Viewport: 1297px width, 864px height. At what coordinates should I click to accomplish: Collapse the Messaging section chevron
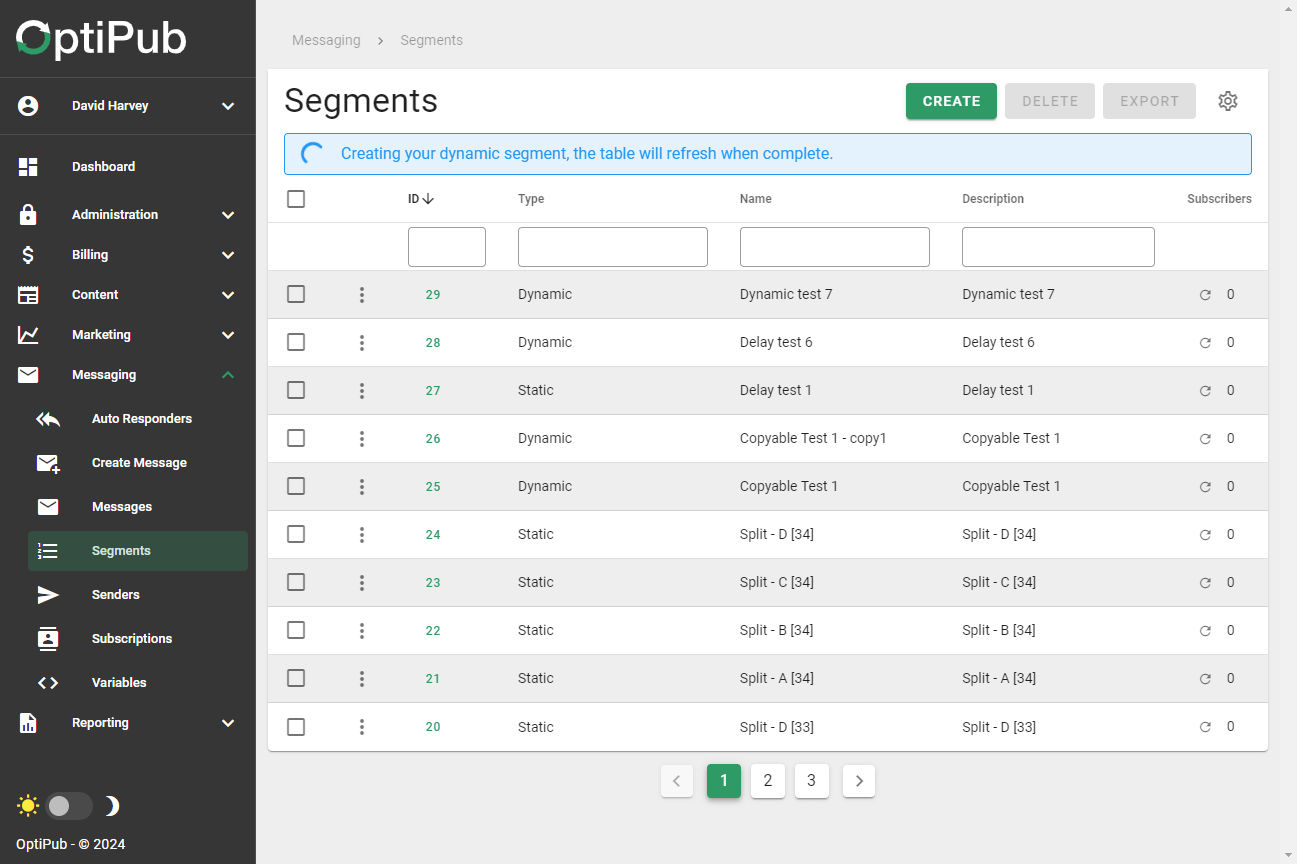tap(228, 375)
